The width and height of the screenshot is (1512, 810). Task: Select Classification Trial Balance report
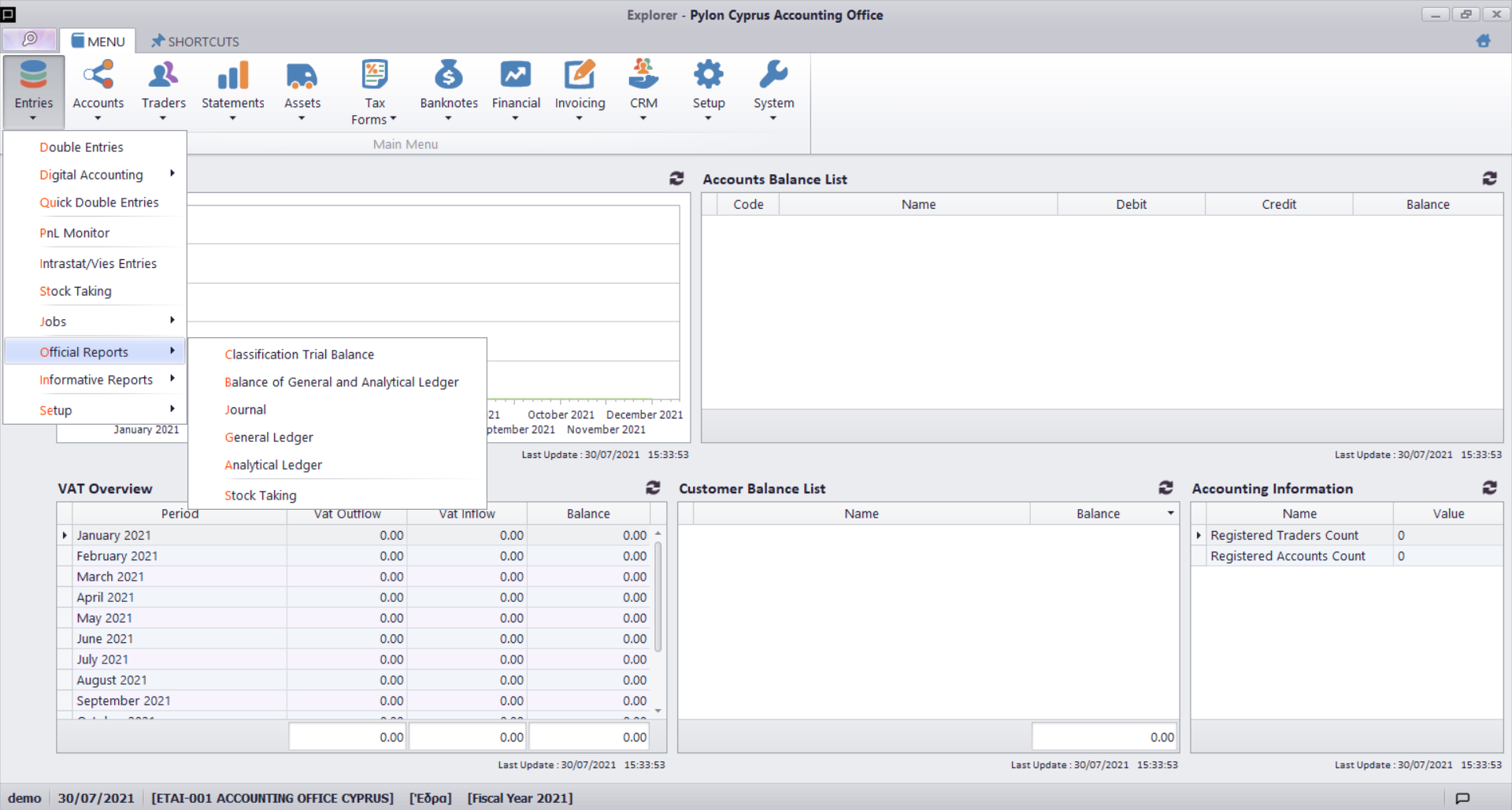click(x=299, y=355)
